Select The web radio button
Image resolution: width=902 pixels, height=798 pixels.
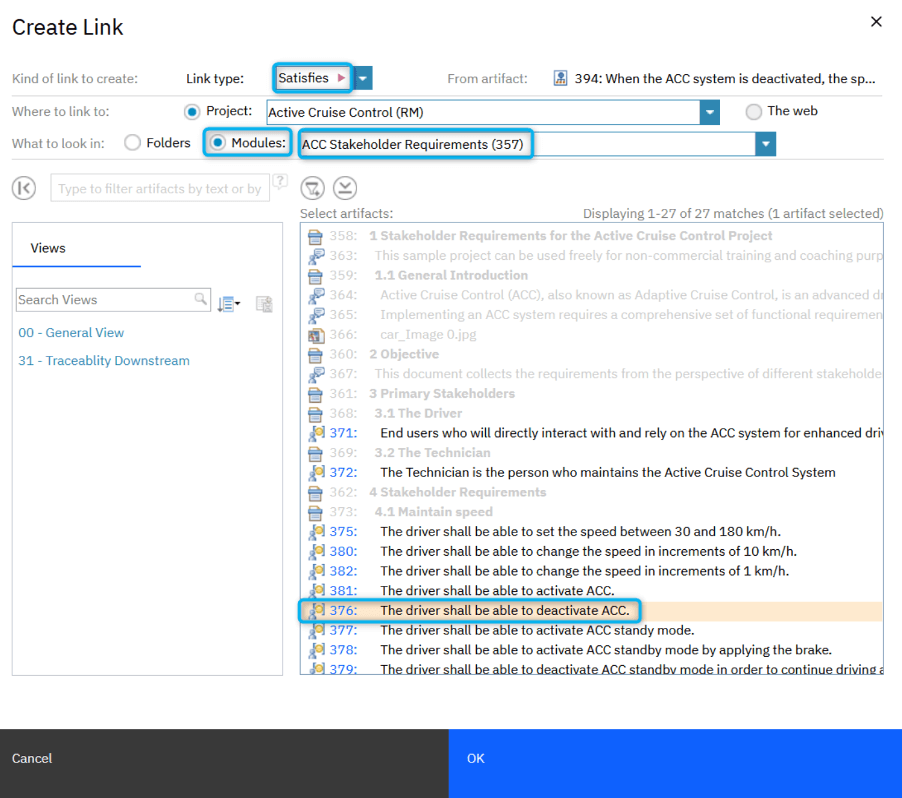(x=754, y=111)
